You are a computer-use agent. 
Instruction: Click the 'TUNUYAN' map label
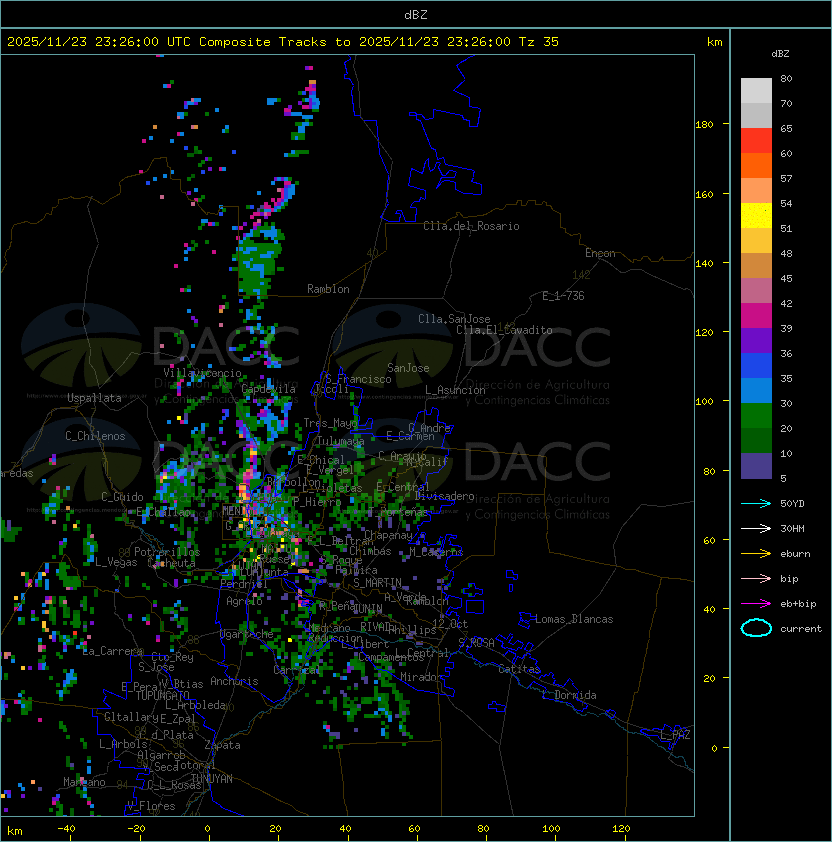click(x=212, y=779)
